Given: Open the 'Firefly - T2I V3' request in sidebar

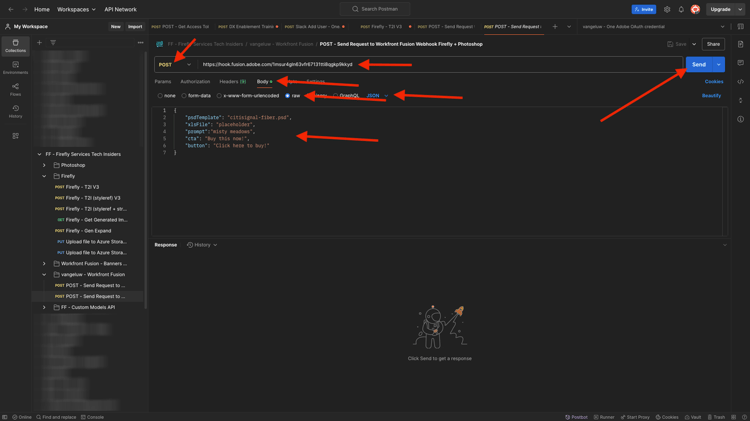Looking at the screenshot, I should coord(82,187).
